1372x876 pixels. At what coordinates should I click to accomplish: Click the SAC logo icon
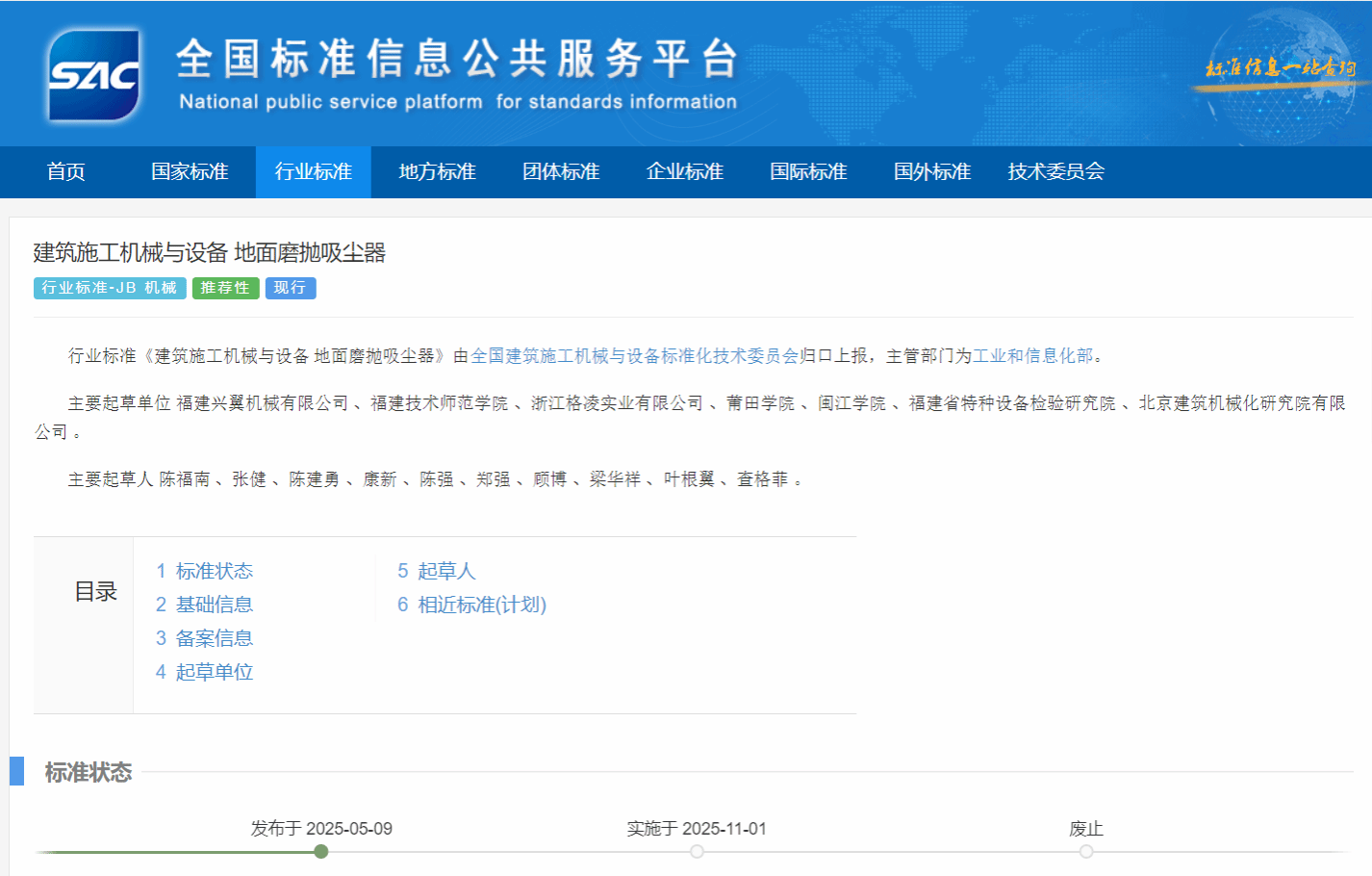pos(94,75)
